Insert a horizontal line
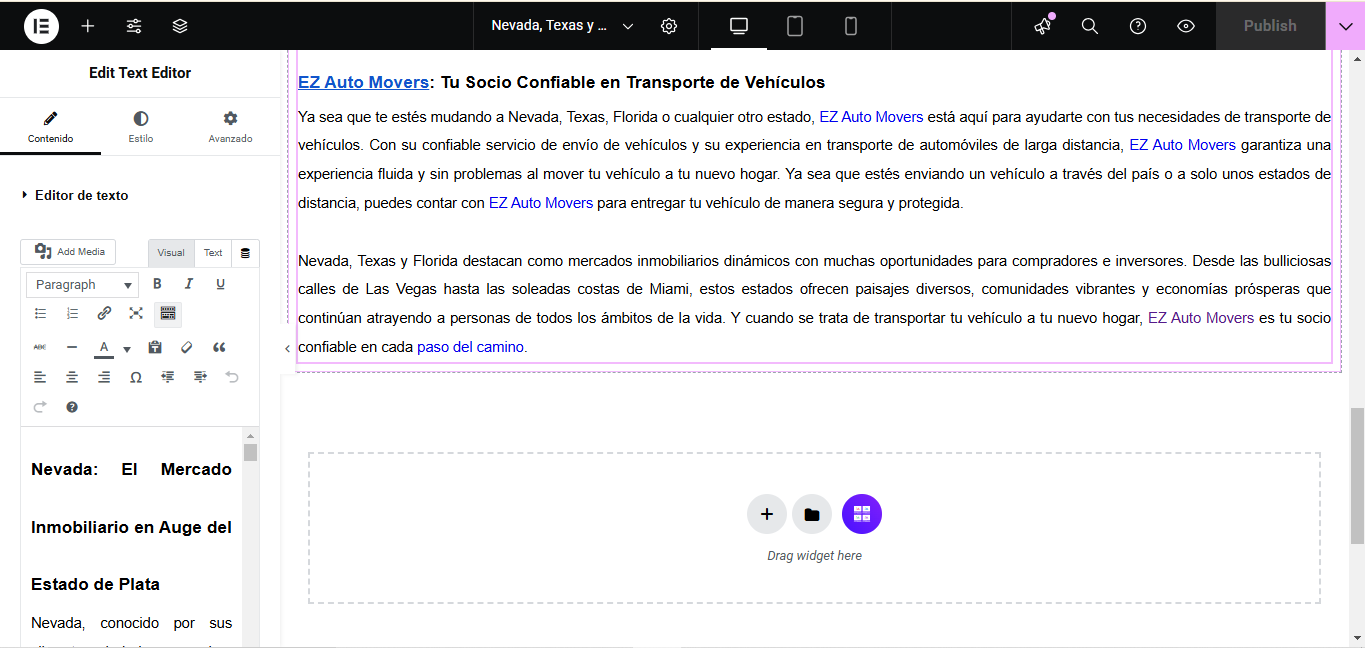Screen dimensions: 1365x648 click(x=72, y=347)
